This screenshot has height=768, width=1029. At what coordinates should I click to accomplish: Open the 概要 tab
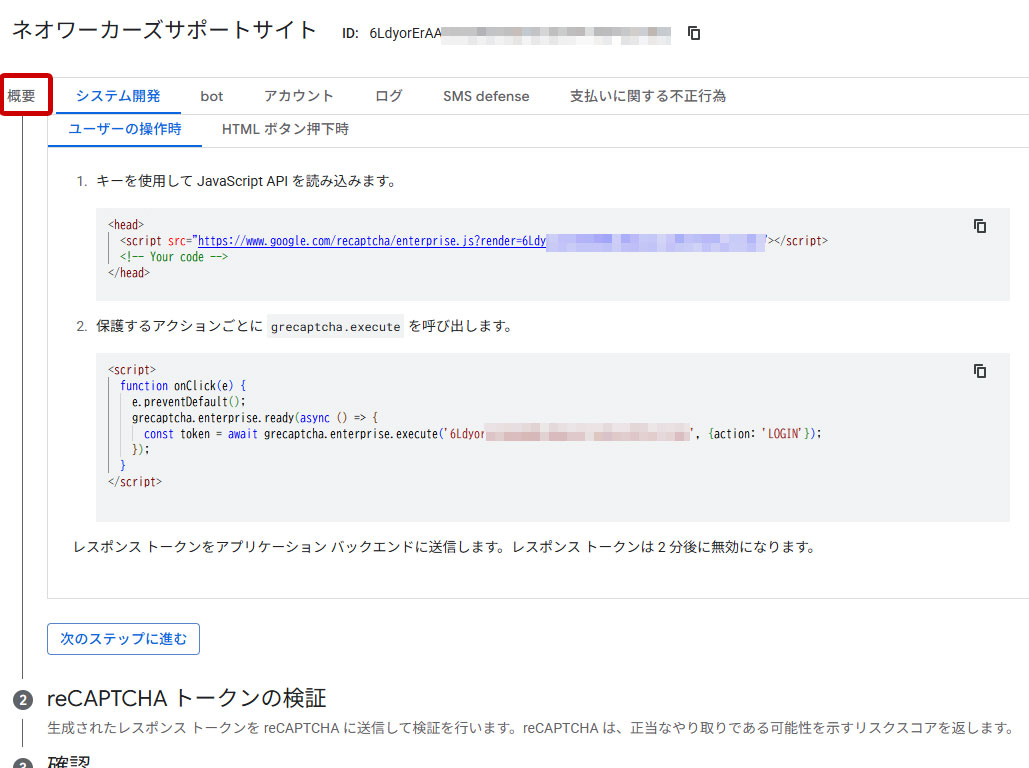tap(22, 96)
